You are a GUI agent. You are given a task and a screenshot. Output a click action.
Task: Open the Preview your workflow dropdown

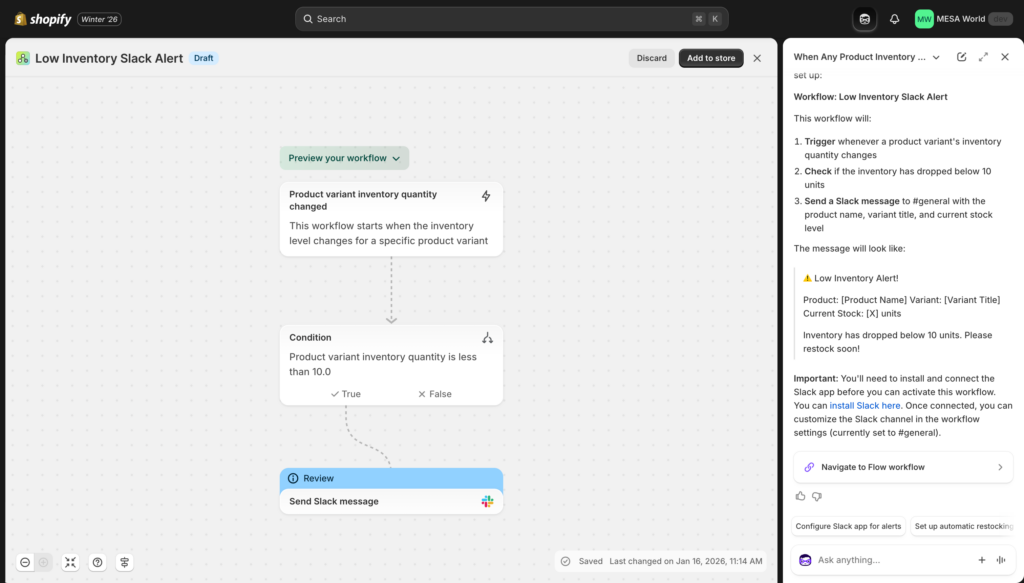tap(344, 158)
